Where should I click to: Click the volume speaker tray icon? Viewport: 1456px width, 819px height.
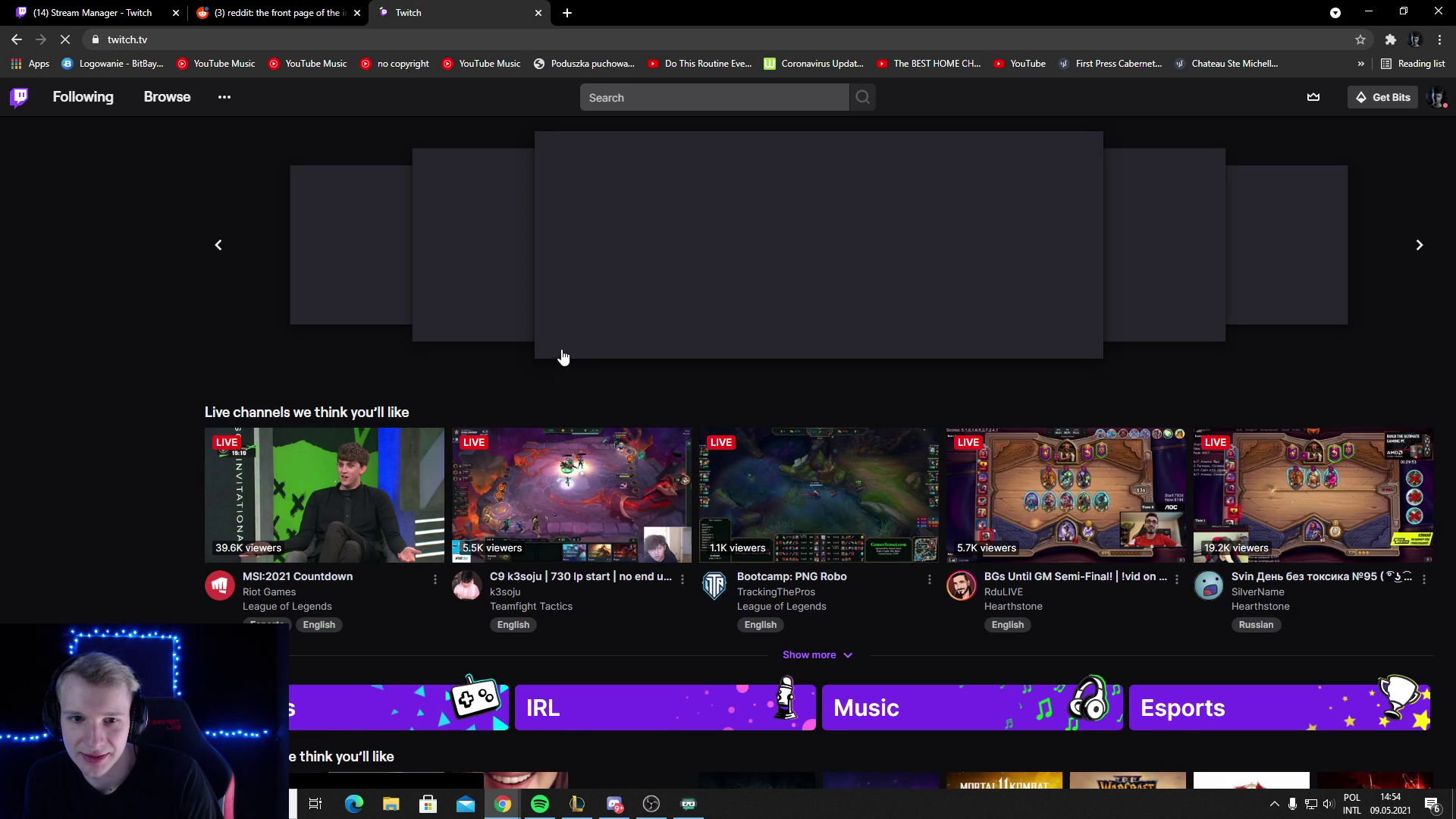point(1328,804)
